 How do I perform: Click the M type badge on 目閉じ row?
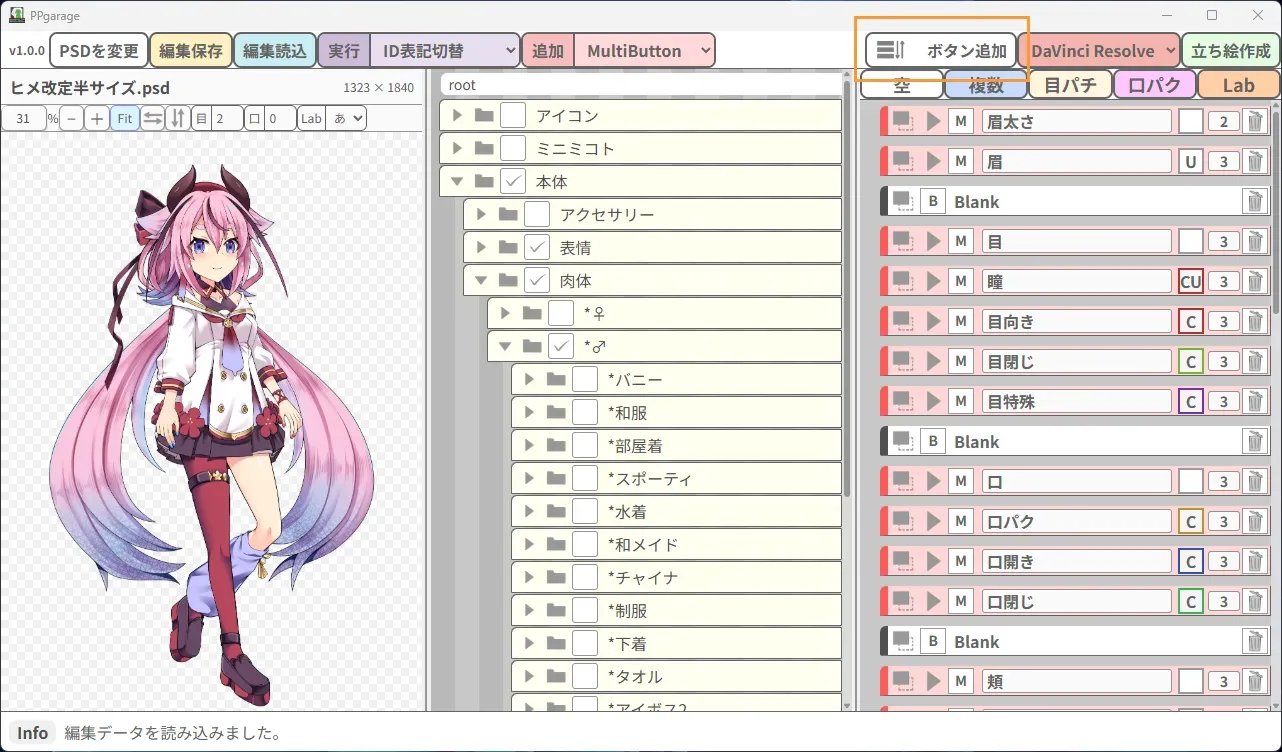[961, 362]
